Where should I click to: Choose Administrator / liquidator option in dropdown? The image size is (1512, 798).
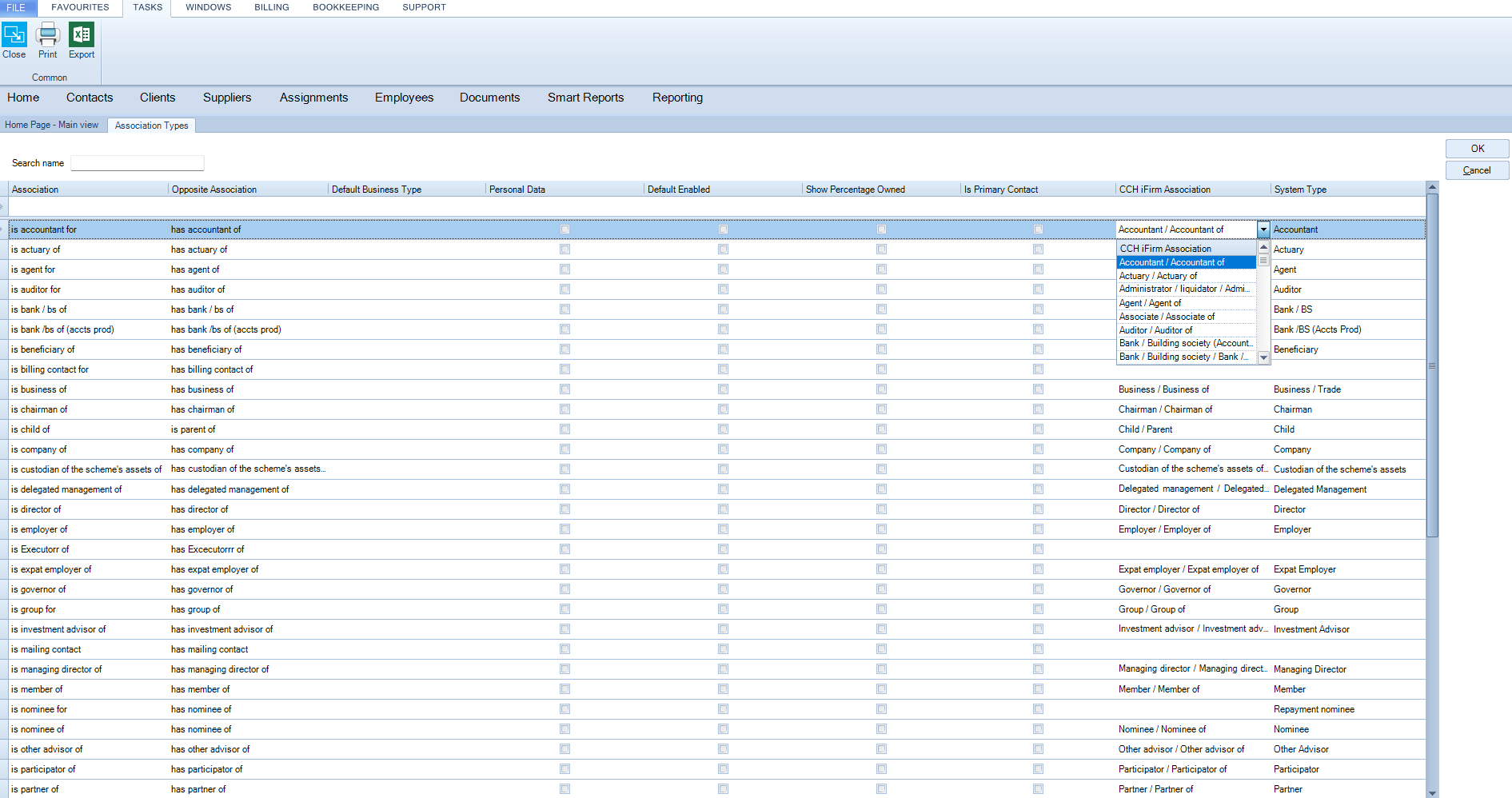(1187, 289)
